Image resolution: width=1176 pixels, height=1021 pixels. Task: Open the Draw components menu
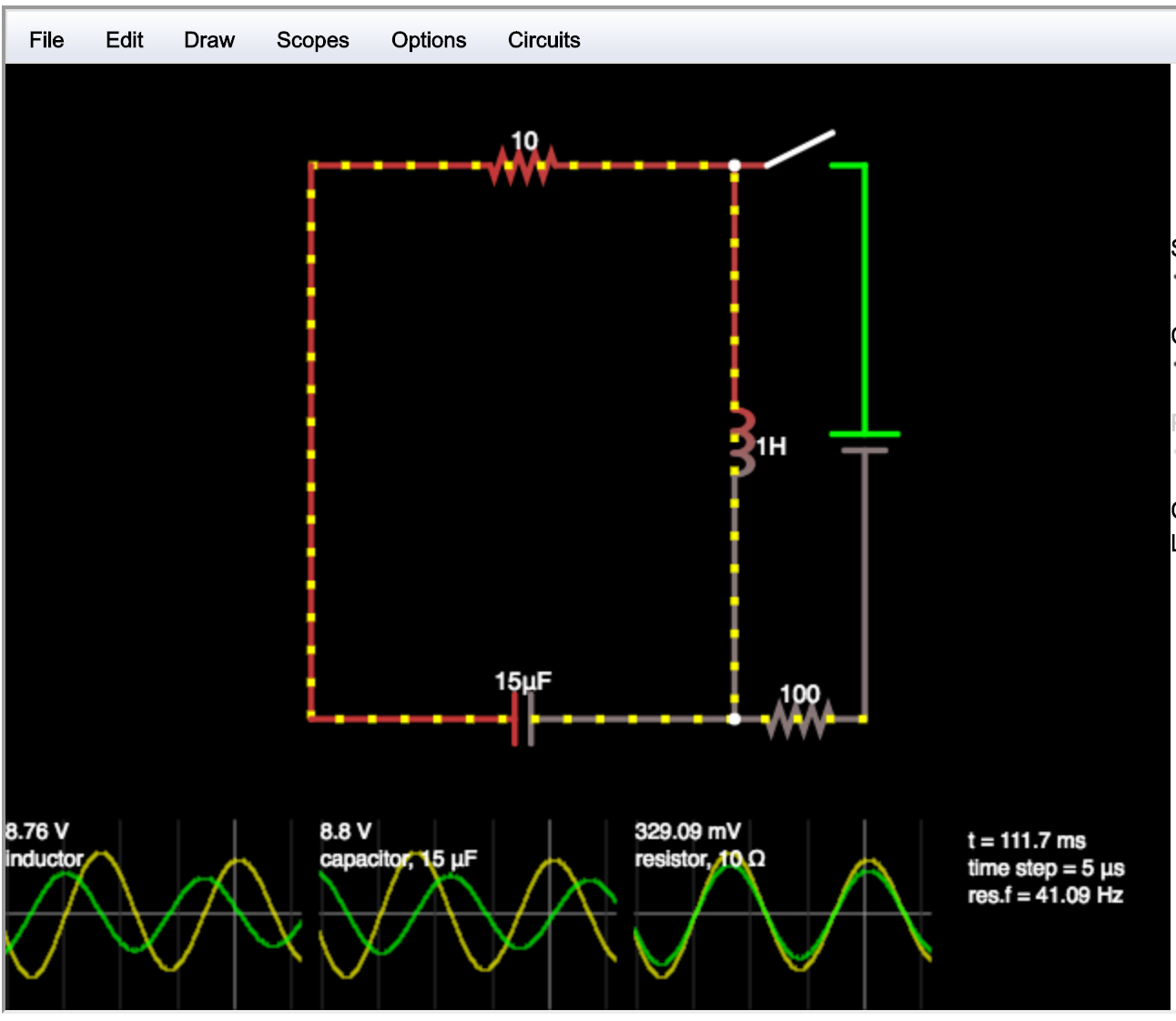(x=208, y=40)
